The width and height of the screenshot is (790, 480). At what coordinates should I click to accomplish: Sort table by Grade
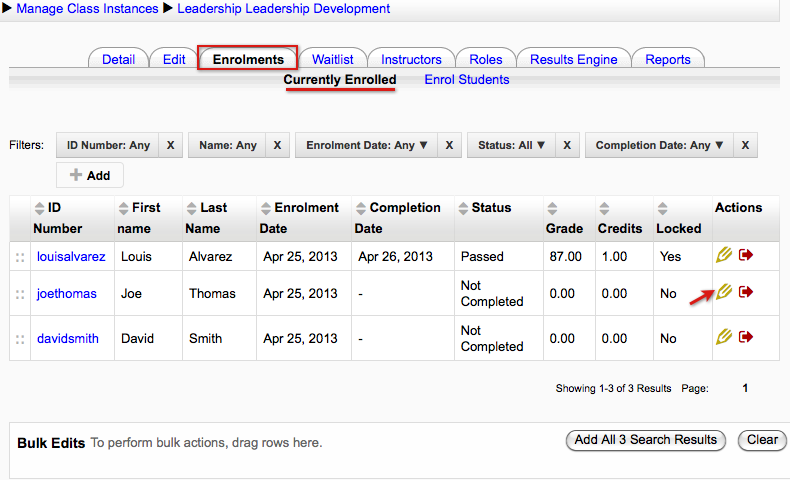point(552,208)
